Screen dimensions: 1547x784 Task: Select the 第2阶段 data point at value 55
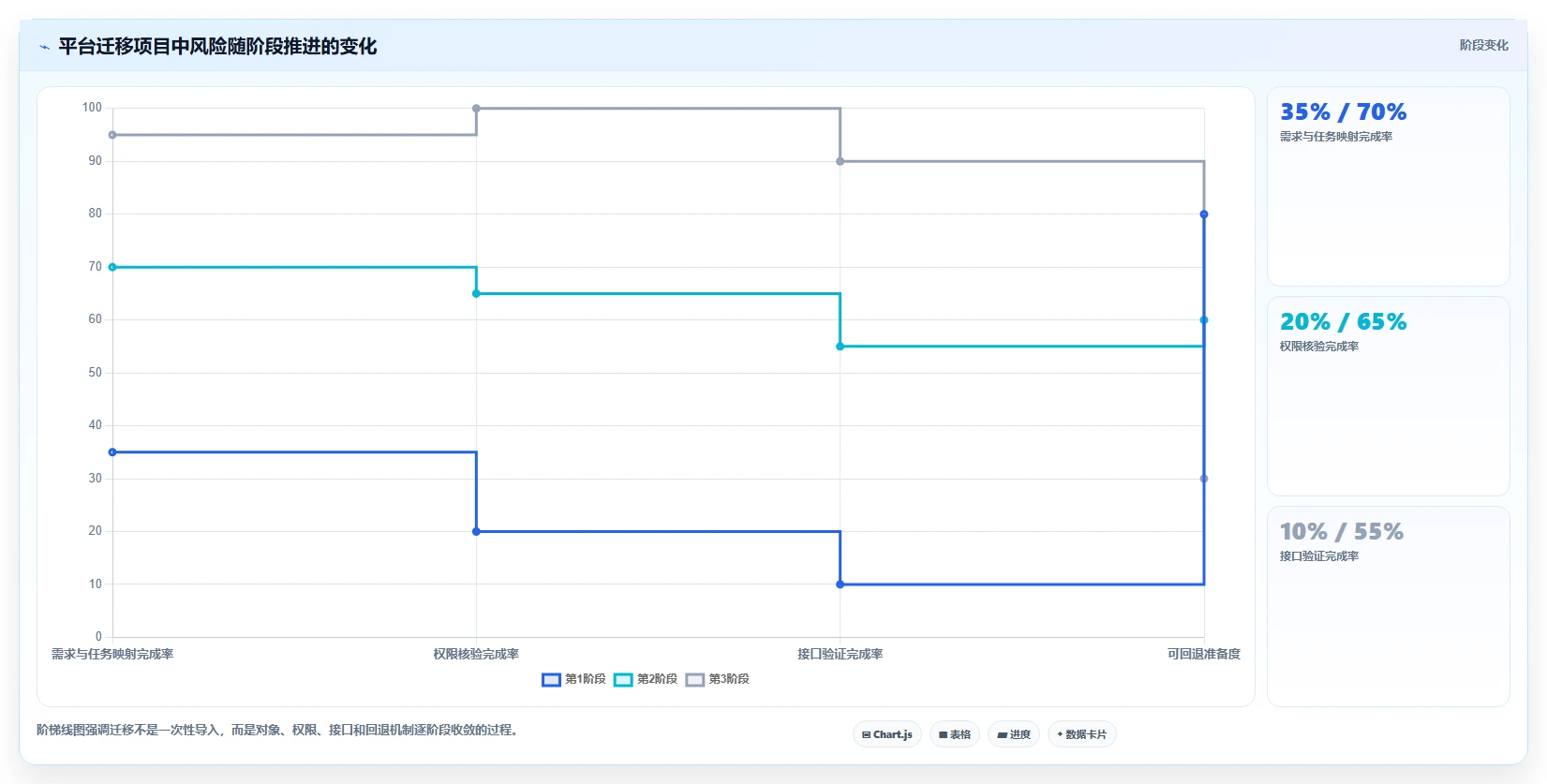pyautogui.click(x=840, y=347)
